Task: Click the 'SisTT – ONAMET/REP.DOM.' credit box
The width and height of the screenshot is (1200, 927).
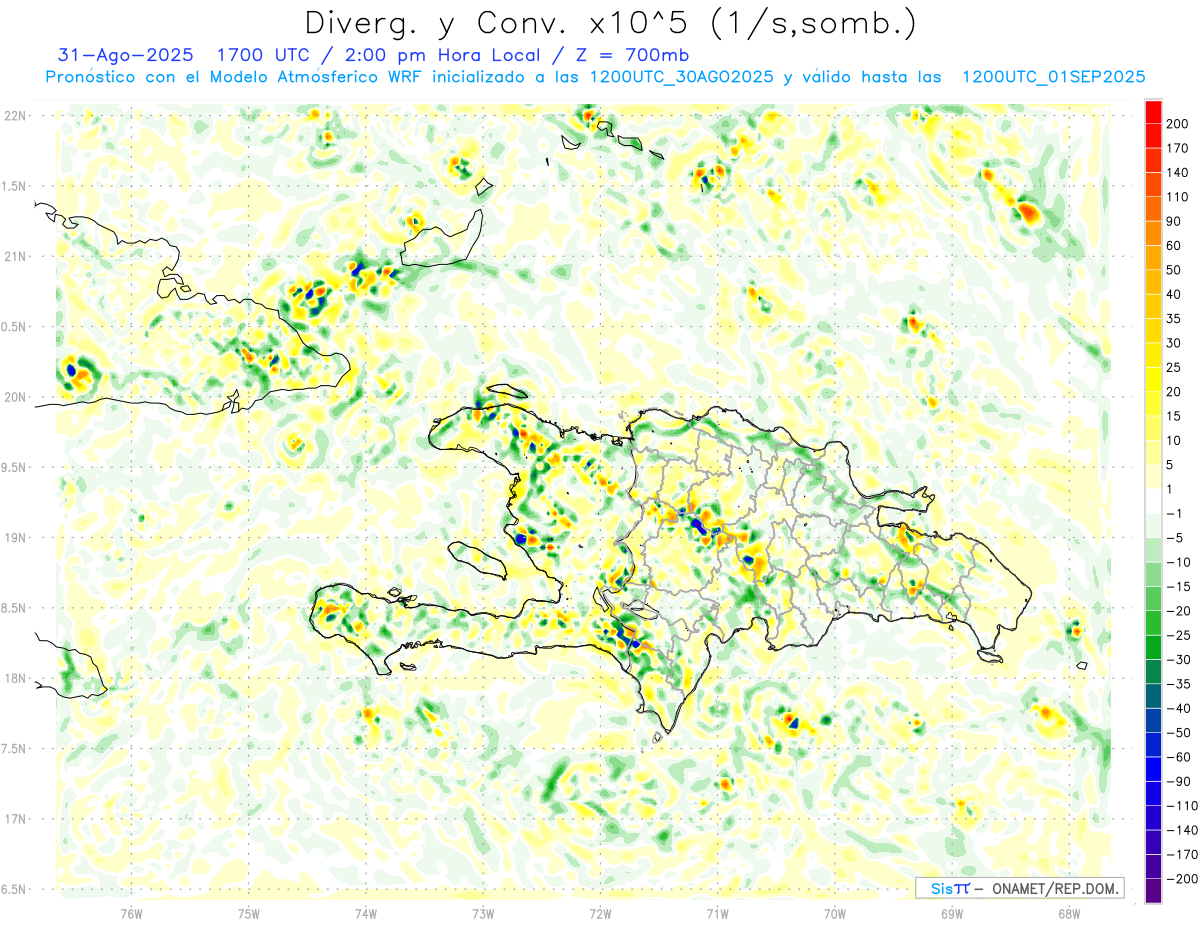Action: (1019, 888)
